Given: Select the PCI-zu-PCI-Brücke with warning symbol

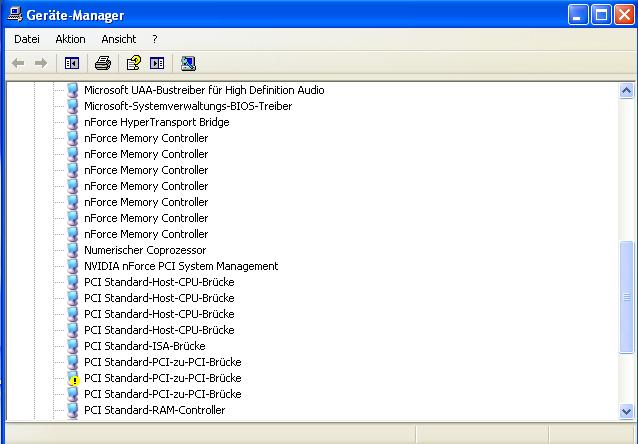Looking at the screenshot, I should 163,378.
